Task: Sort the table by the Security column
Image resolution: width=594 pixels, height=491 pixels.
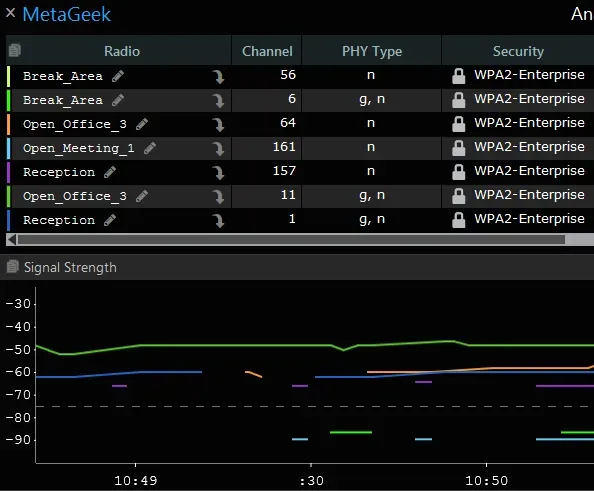Action: tap(518, 51)
